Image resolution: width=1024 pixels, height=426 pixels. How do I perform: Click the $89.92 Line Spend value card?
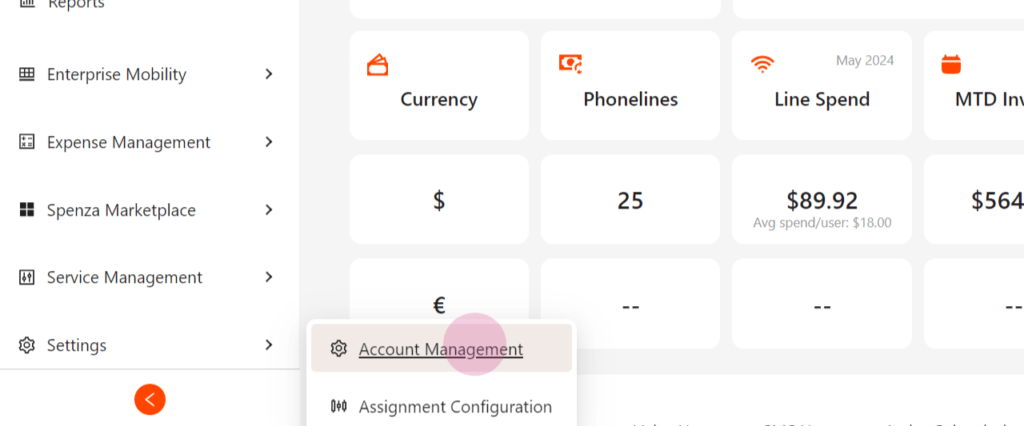pos(822,199)
